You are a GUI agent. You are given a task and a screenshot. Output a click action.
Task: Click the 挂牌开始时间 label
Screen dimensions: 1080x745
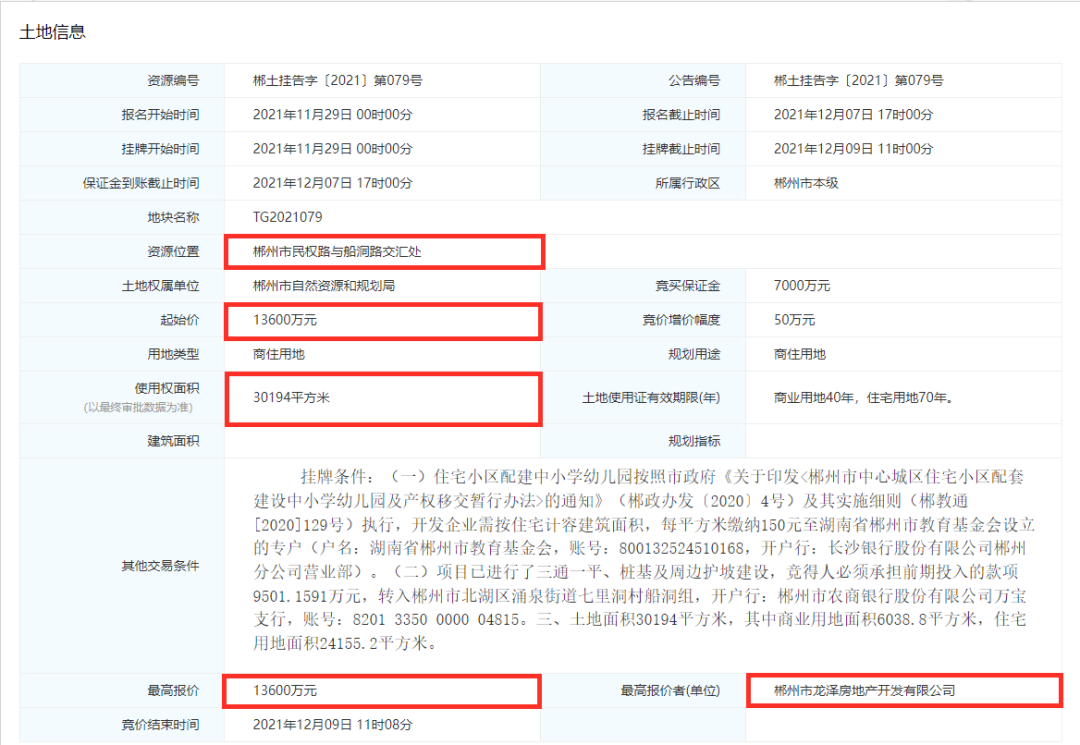160,149
